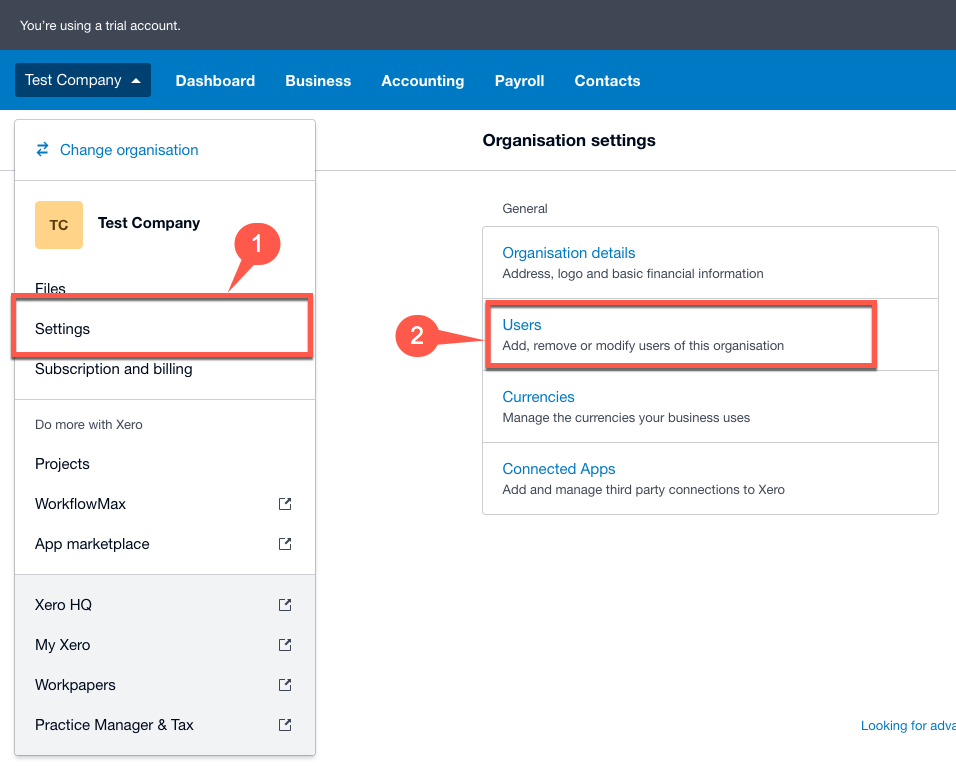Click 'Address, logo and basic financial information' text

(632, 274)
